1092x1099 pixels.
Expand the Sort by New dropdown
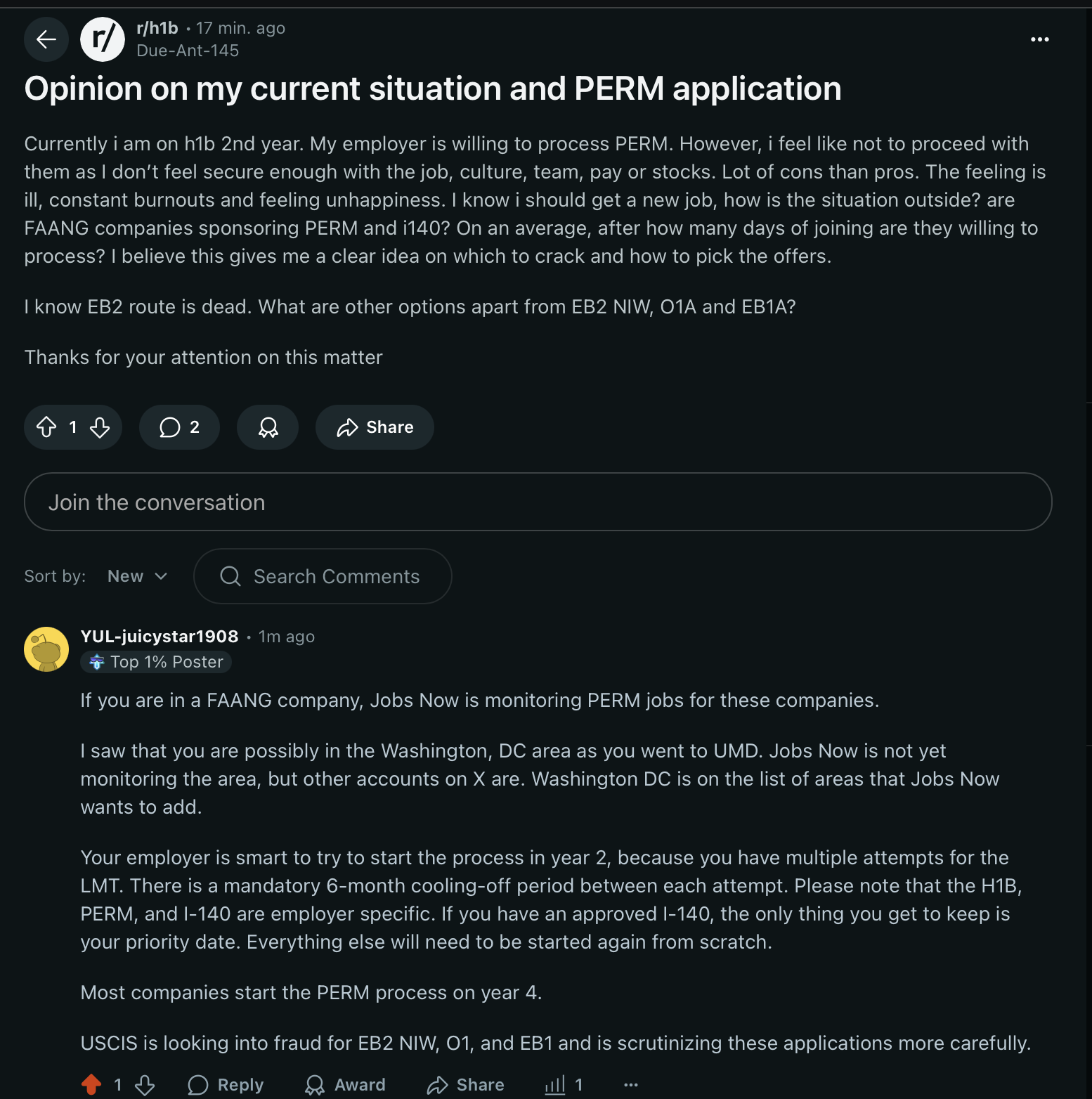(x=137, y=576)
